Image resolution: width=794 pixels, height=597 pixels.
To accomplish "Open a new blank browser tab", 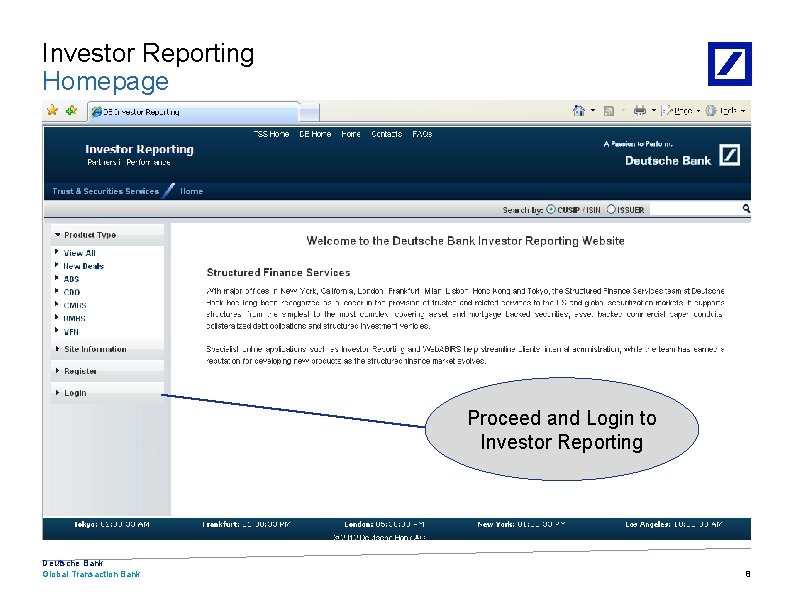I will point(309,112).
